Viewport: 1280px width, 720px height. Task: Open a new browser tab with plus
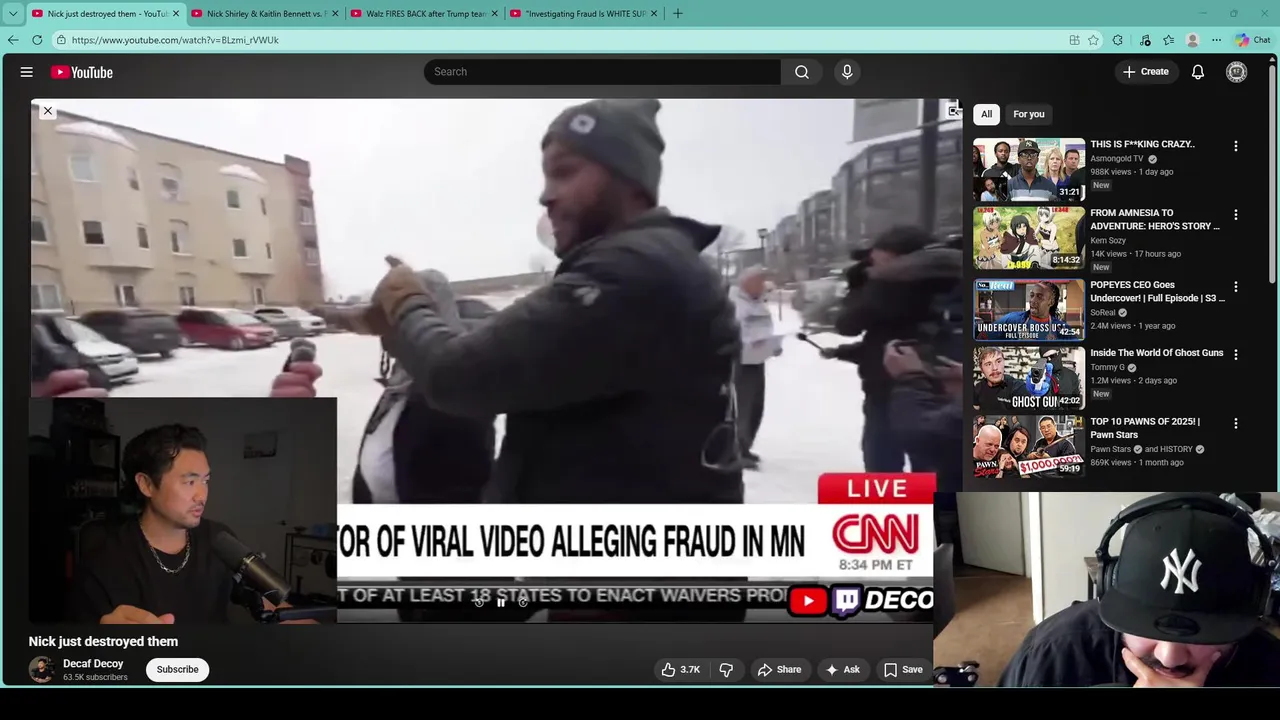pos(678,13)
